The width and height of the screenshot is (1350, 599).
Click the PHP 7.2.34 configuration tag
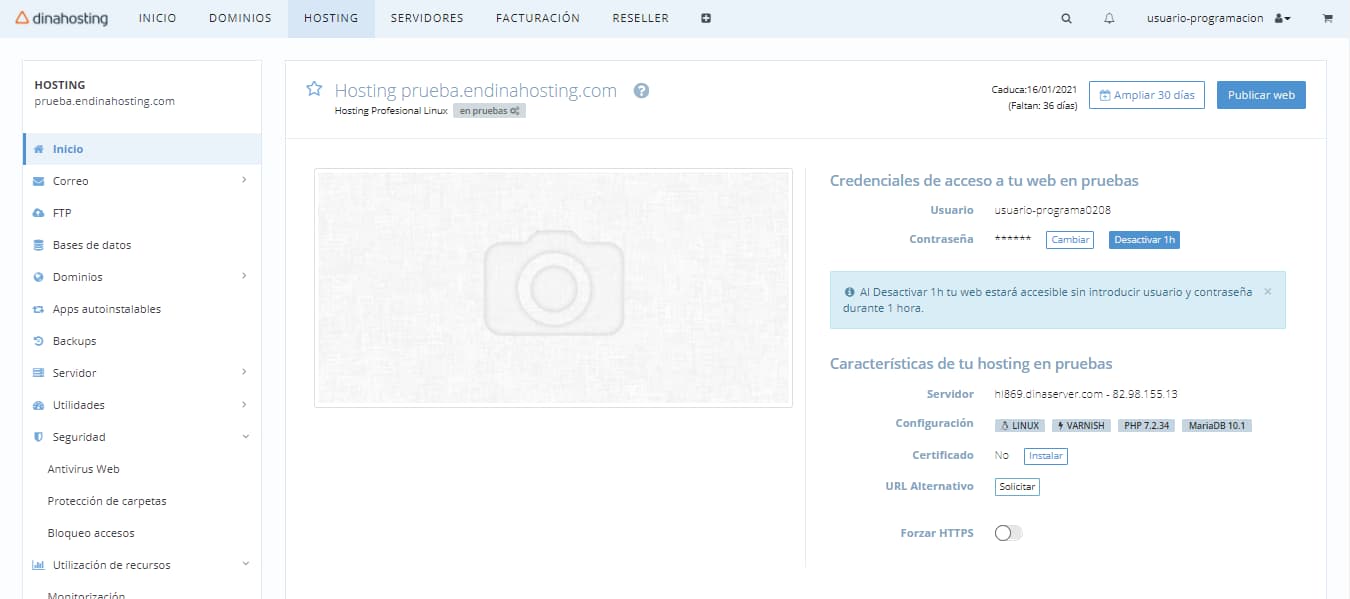tap(1147, 425)
